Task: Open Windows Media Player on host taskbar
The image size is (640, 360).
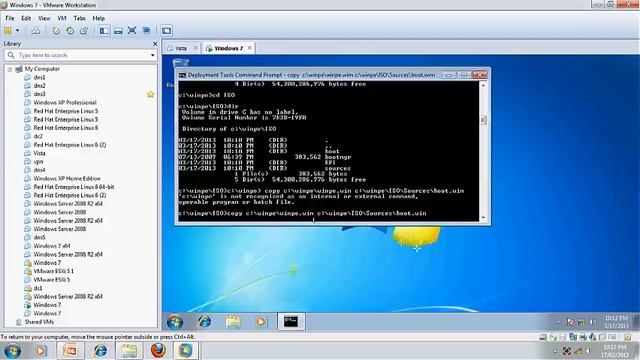Action: [x=40, y=351]
